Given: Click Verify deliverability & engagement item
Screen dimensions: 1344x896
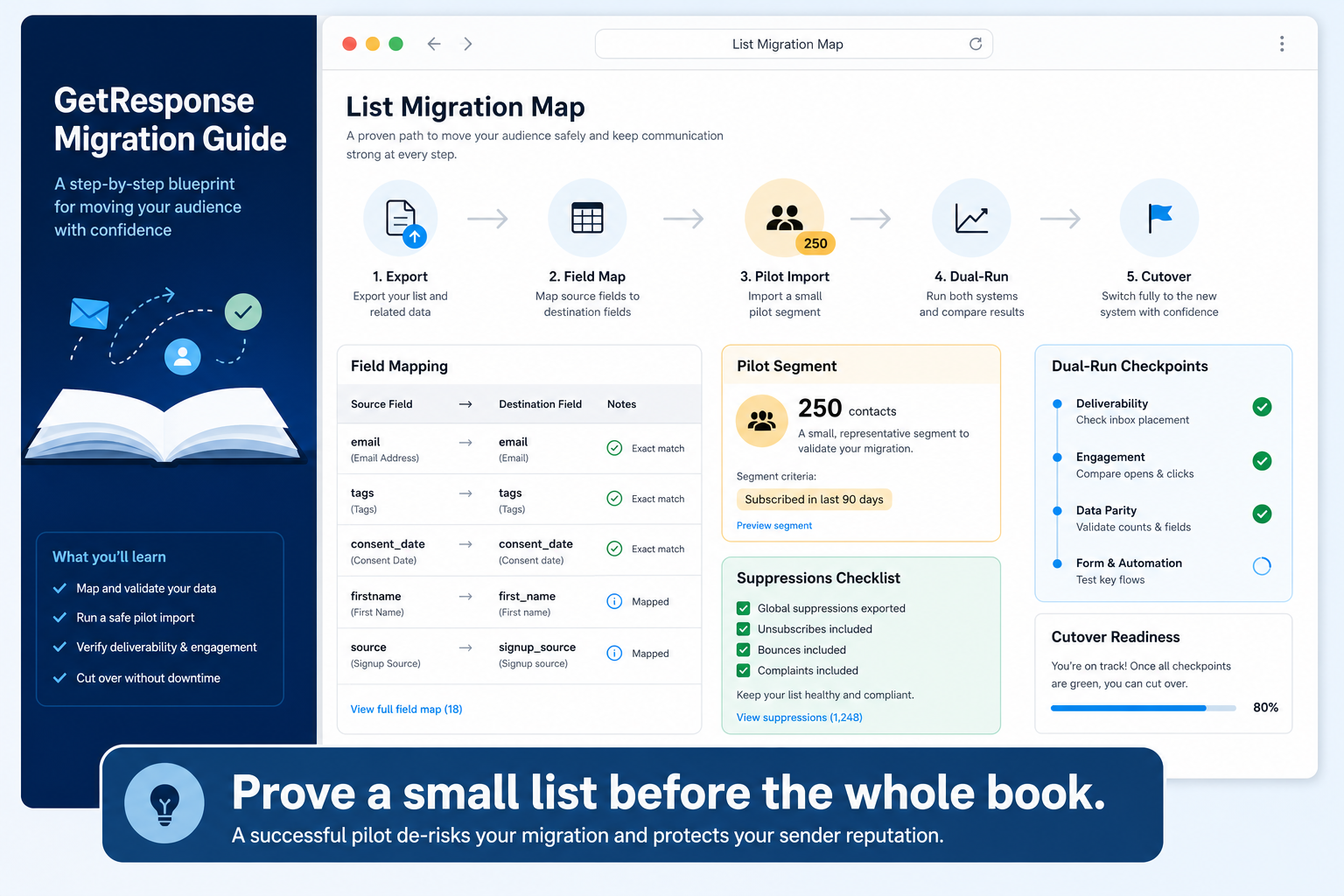Looking at the screenshot, I should pos(166,647).
